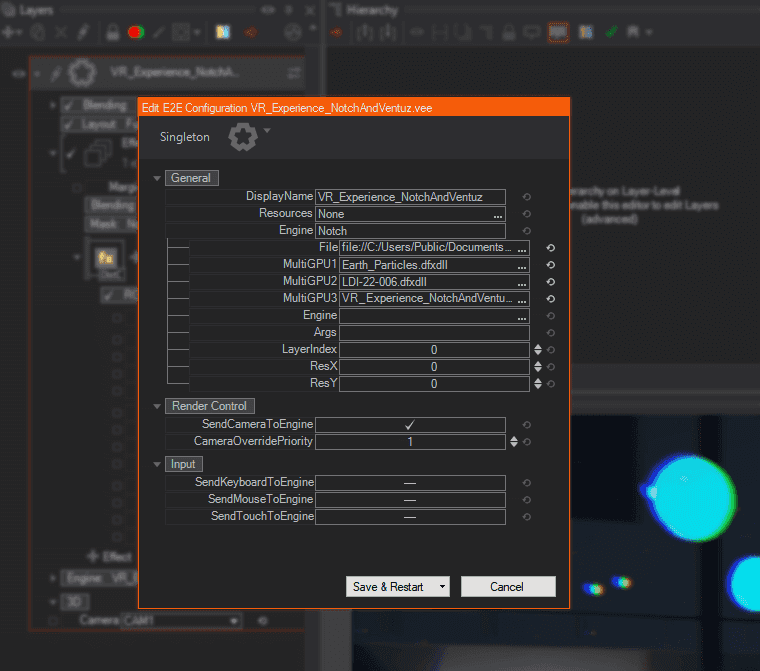Click the DisplayName text field
This screenshot has width=760, height=671.
(x=410, y=197)
